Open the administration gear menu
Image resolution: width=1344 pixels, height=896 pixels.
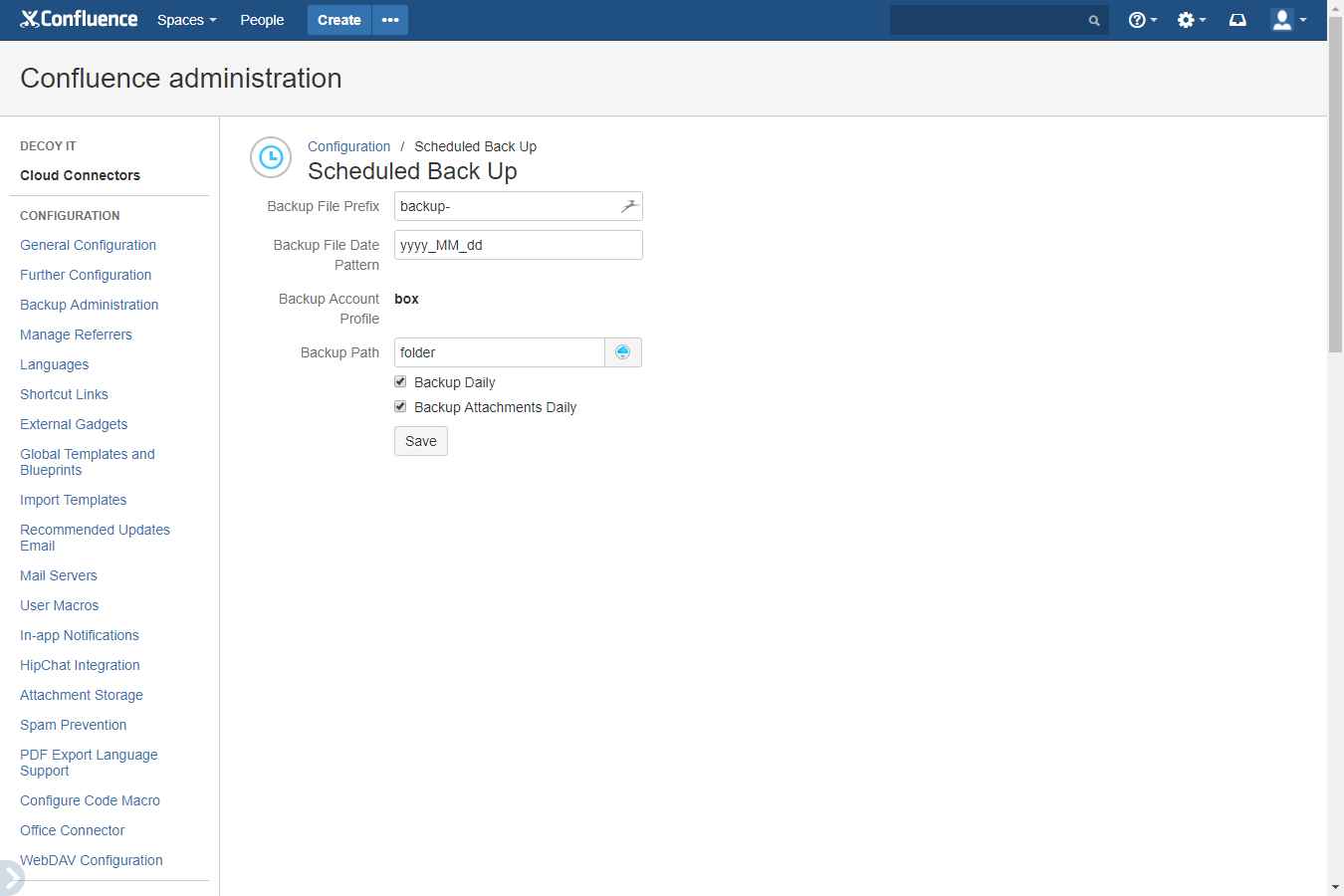pyautogui.click(x=1191, y=20)
